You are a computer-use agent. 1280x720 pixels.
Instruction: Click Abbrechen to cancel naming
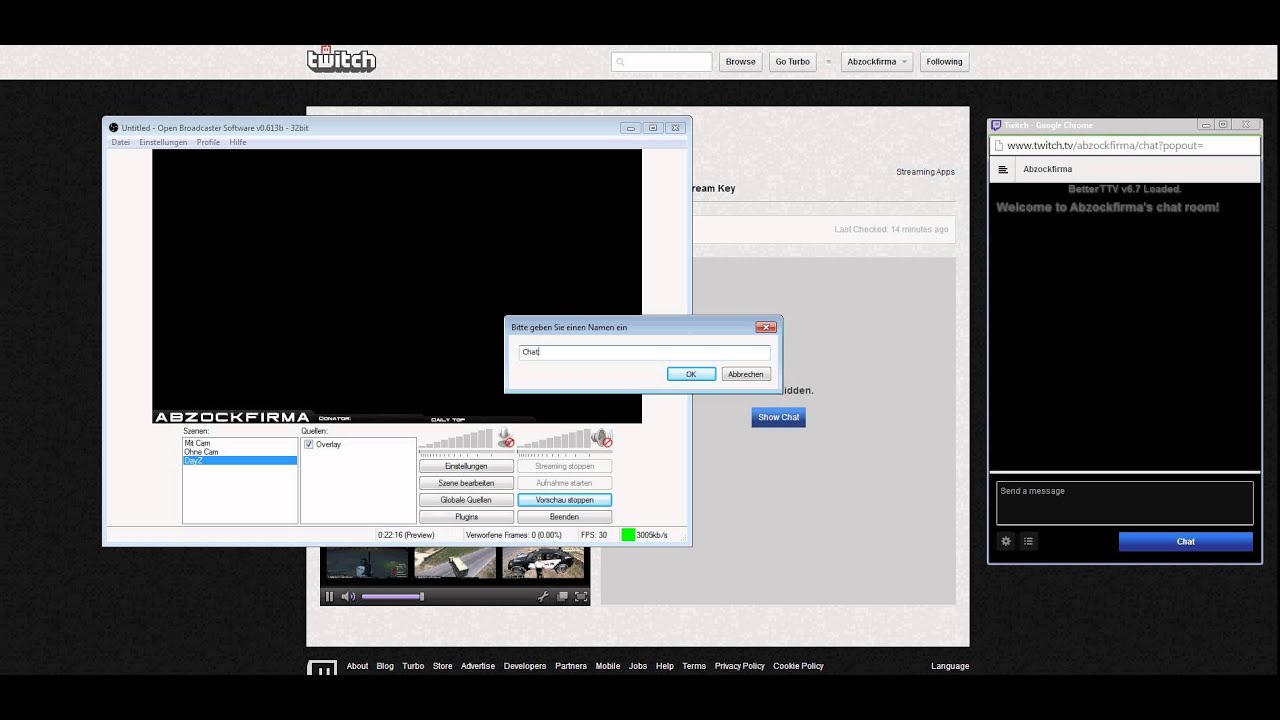tap(746, 374)
